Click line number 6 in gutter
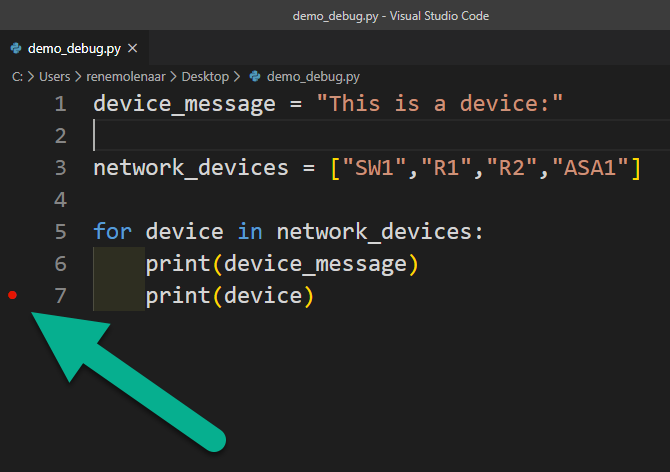Screen dimensions: 670x472 [60, 264]
